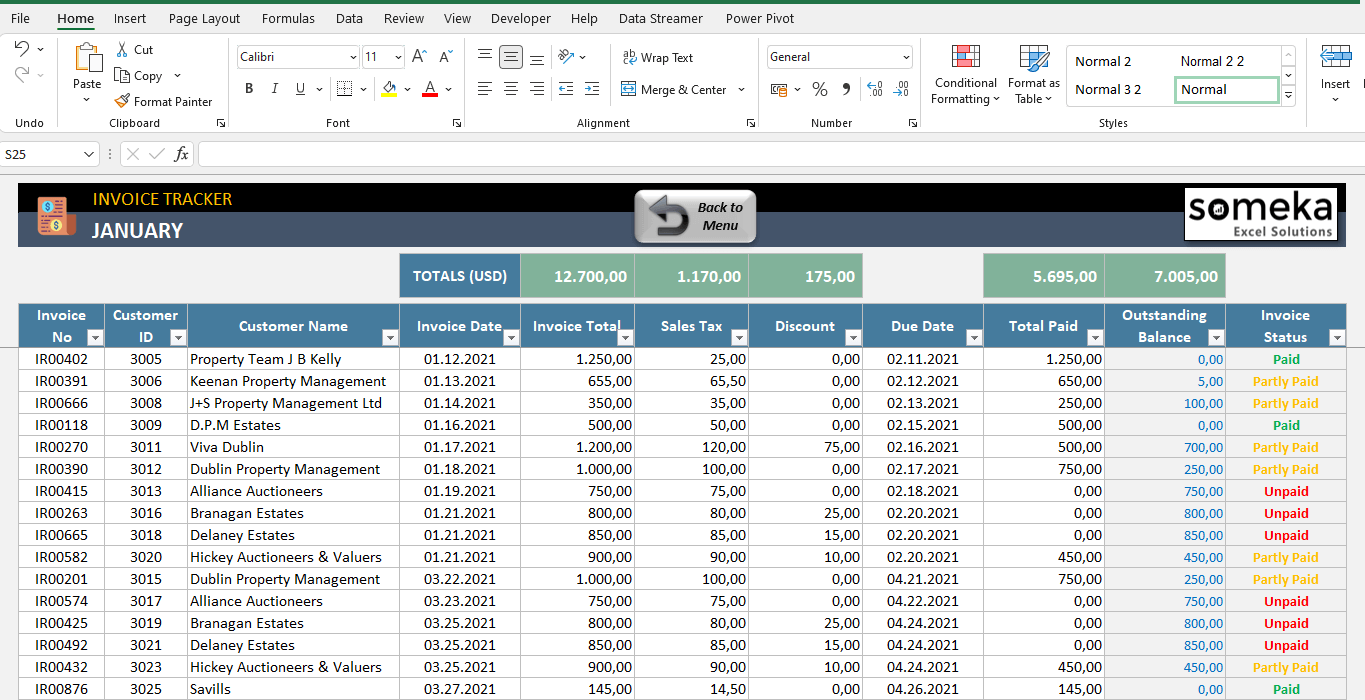Click the Format as Table icon

[1032, 75]
